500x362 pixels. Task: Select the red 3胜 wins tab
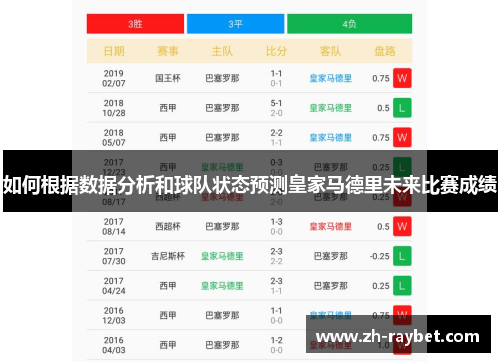point(135,24)
